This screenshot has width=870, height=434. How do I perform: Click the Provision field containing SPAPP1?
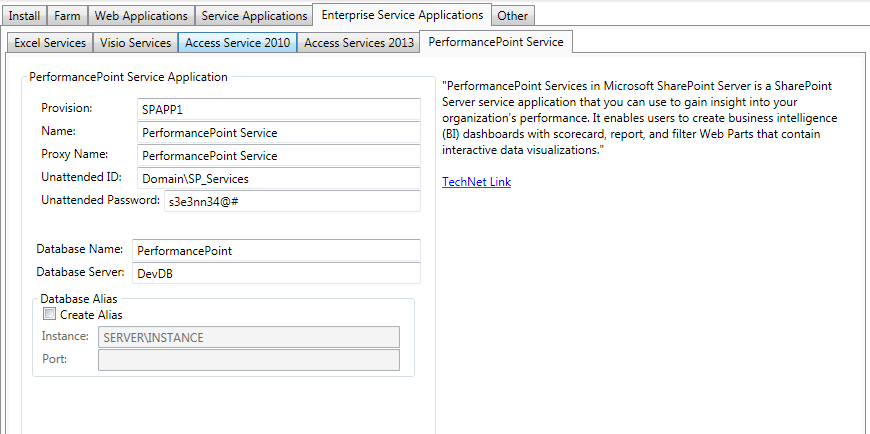[278, 109]
